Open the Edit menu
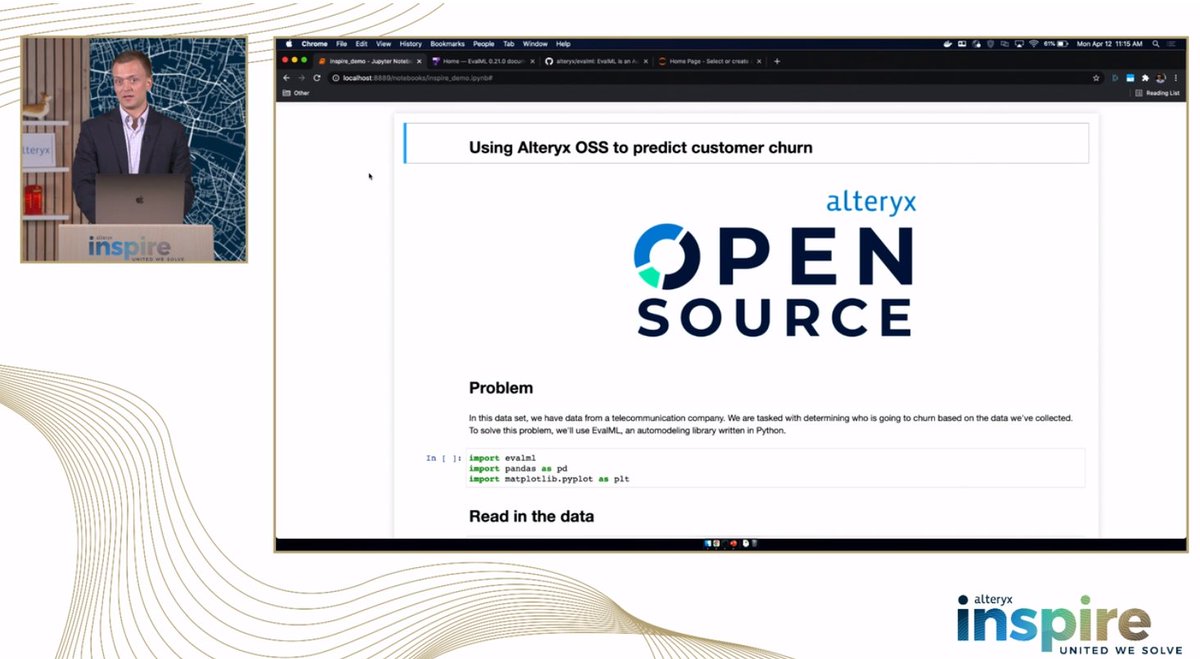 [361, 44]
